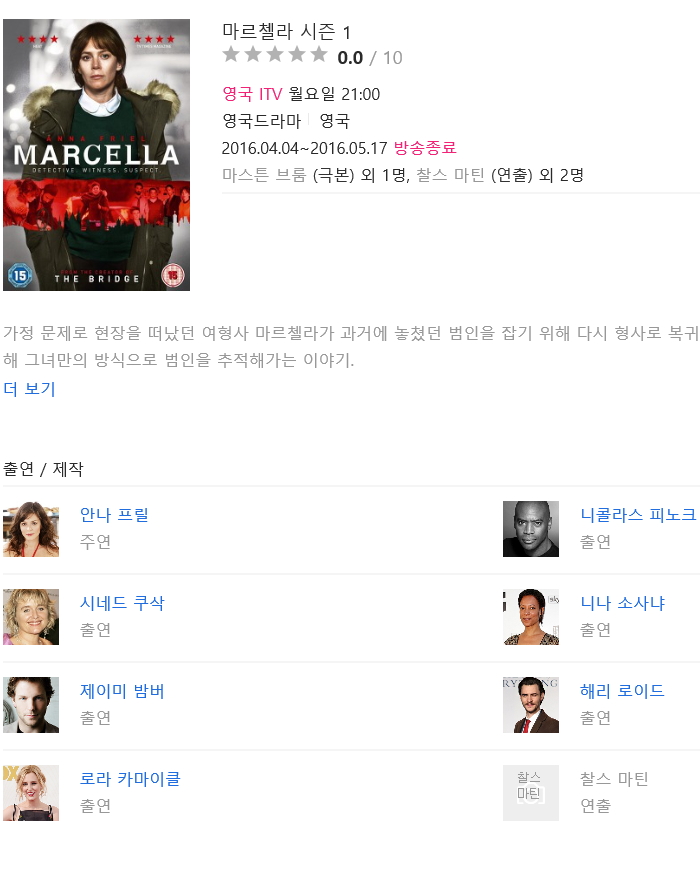The width and height of the screenshot is (700, 873).
Task: Click the 찰스 마틴 placeholder image
Action: pos(531,793)
